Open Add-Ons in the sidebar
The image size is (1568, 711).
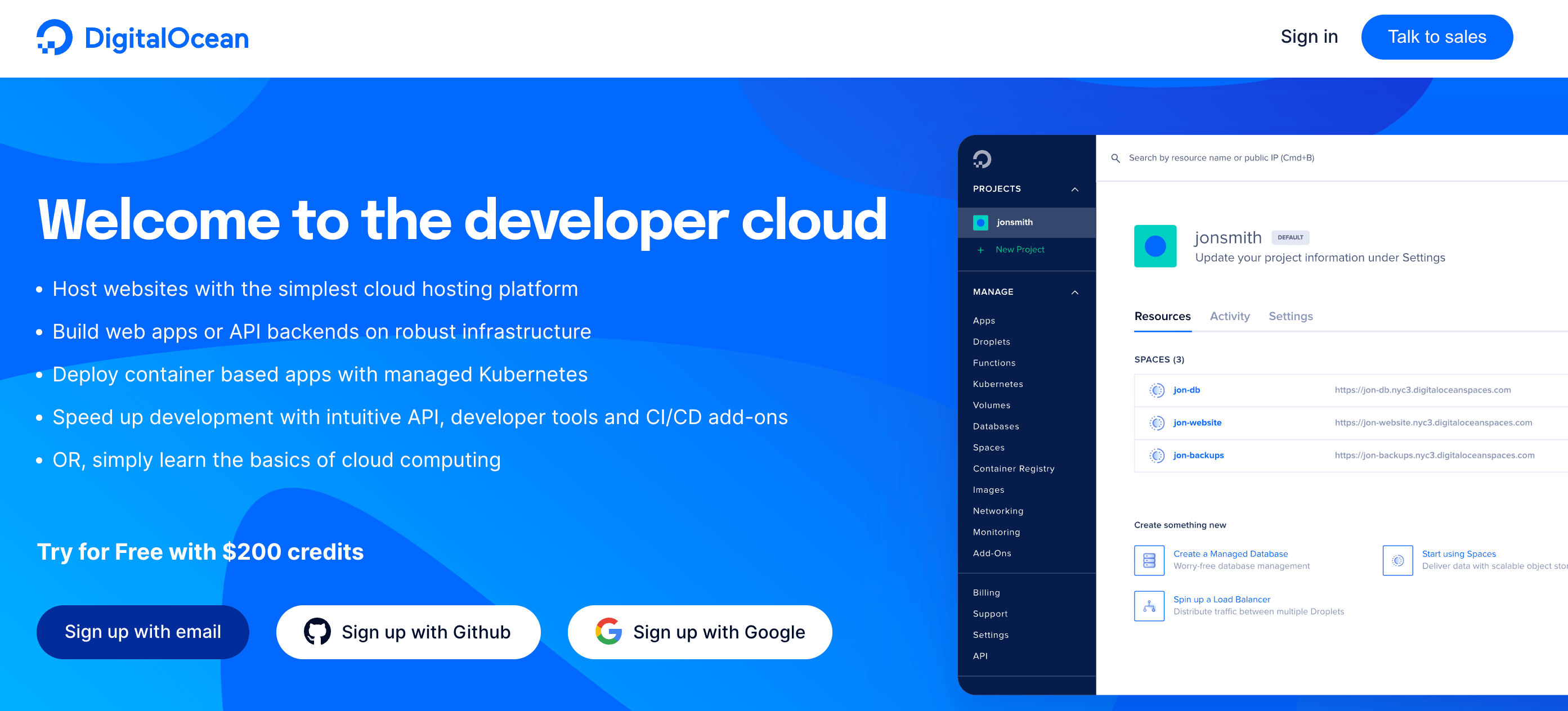tap(992, 553)
